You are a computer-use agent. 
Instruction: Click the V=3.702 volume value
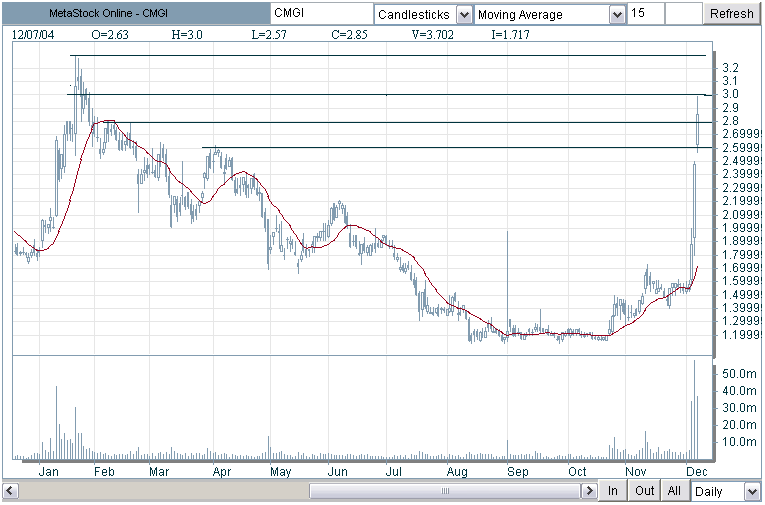[433, 35]
